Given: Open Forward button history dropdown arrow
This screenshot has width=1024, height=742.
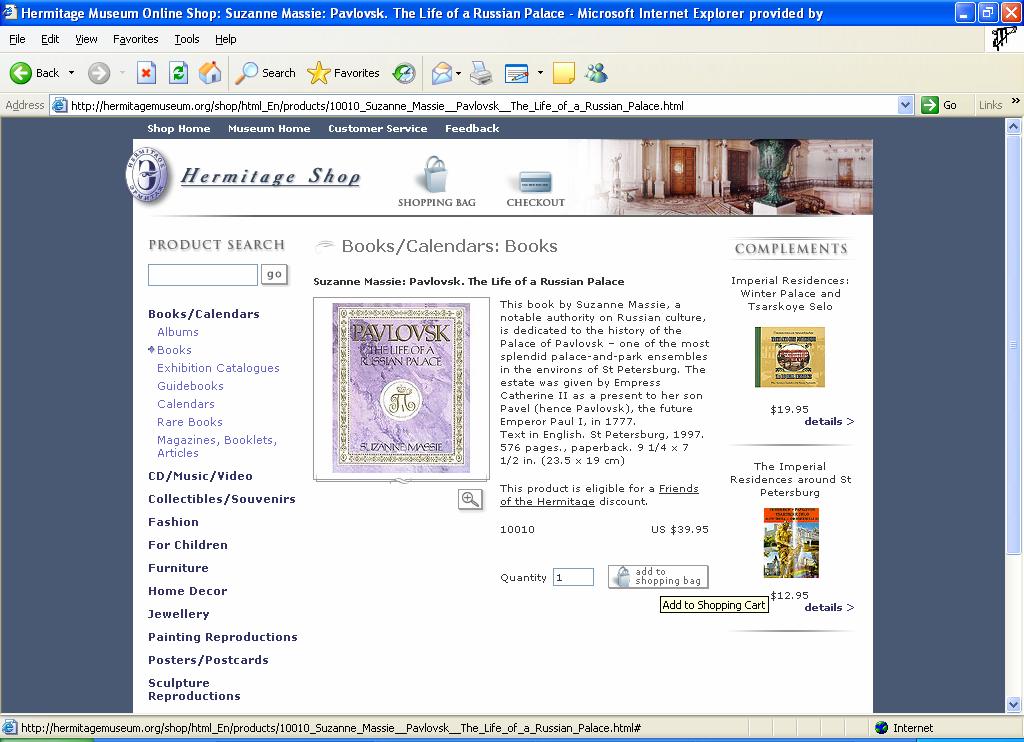Looking at the screenshot, I should 122,73.
